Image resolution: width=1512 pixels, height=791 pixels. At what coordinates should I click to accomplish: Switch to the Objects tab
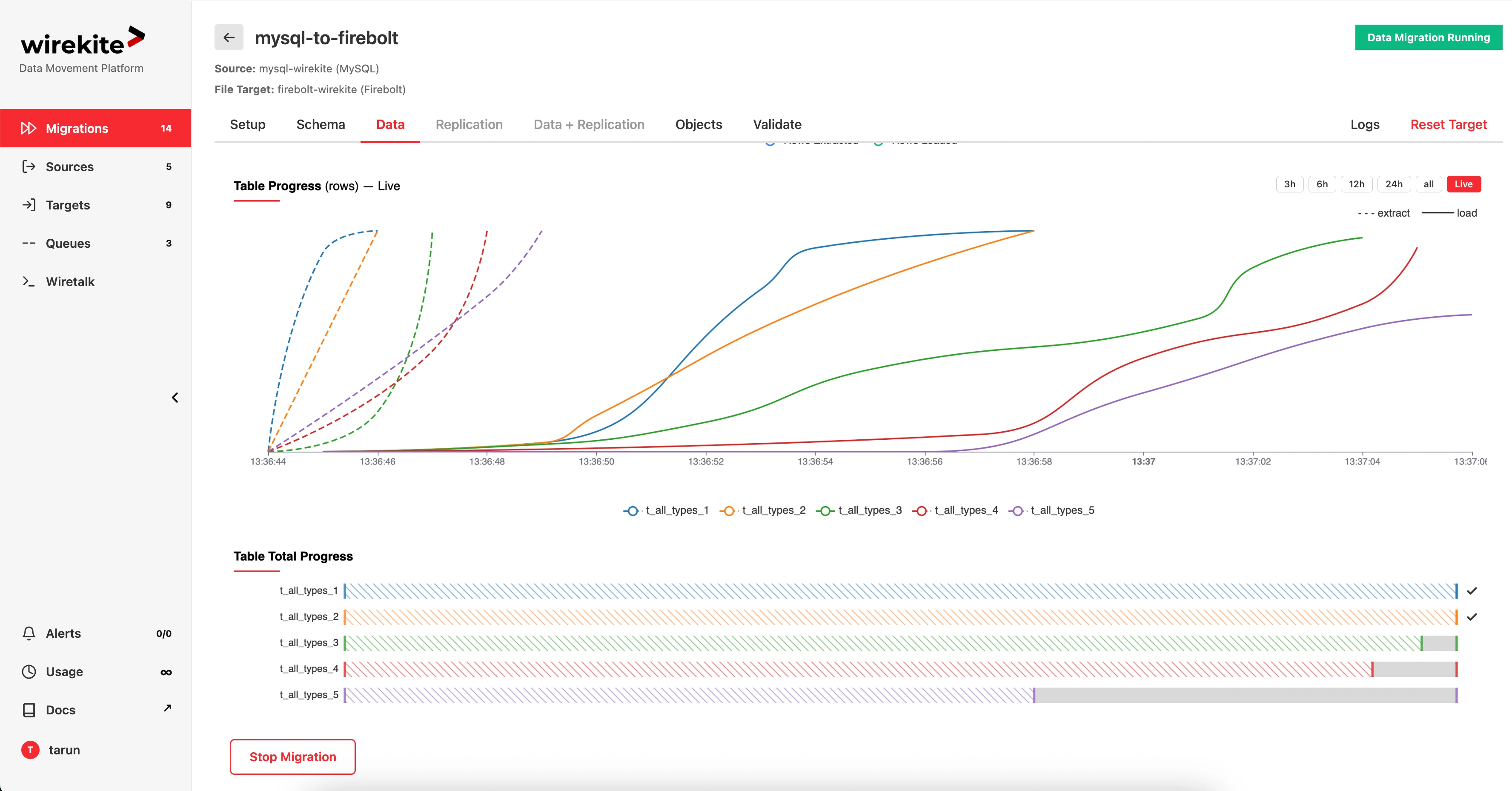(x=699, y=124)
